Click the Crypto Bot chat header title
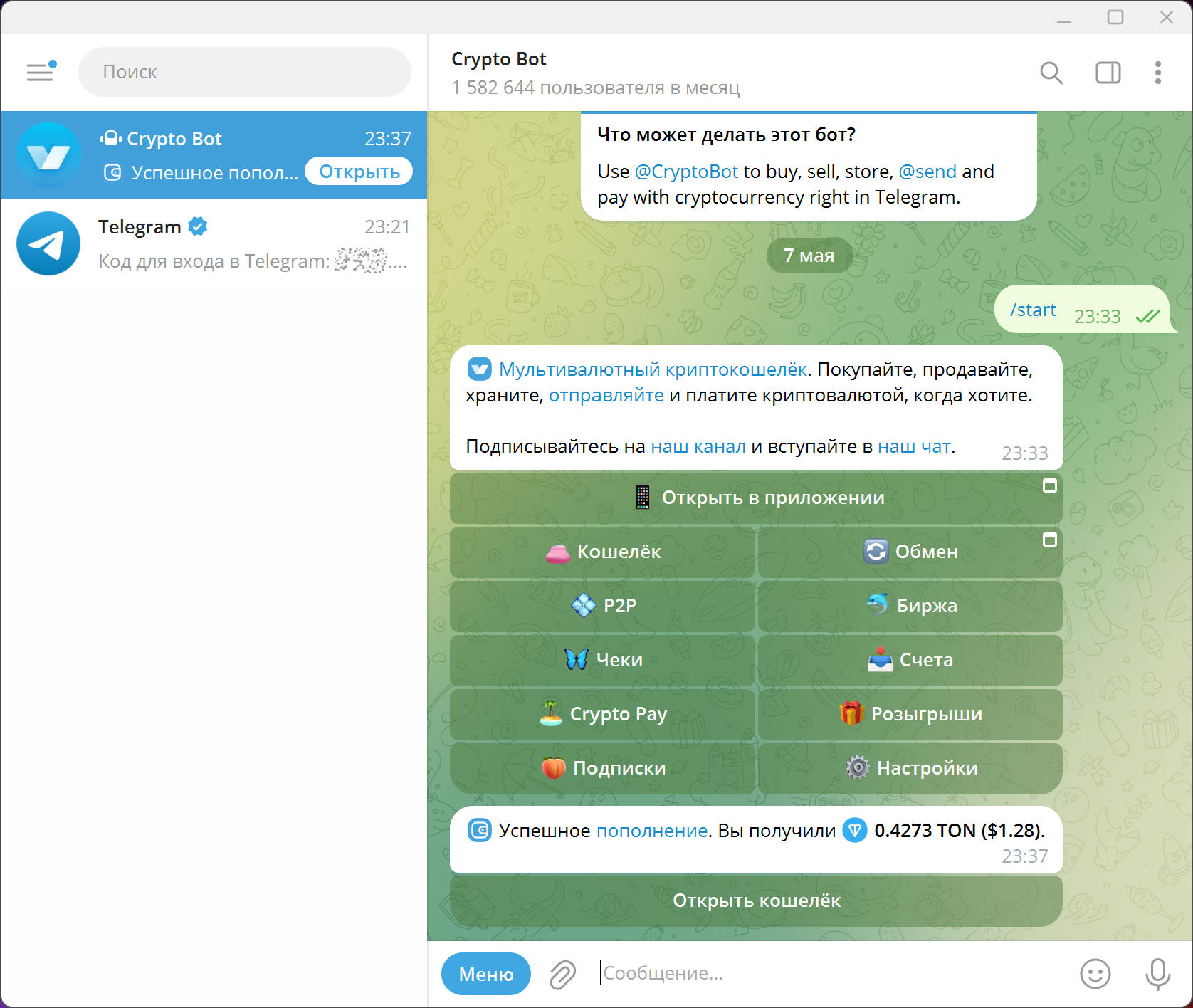The width and height of the screenshot is (1193, 1008). coord(498,59)
